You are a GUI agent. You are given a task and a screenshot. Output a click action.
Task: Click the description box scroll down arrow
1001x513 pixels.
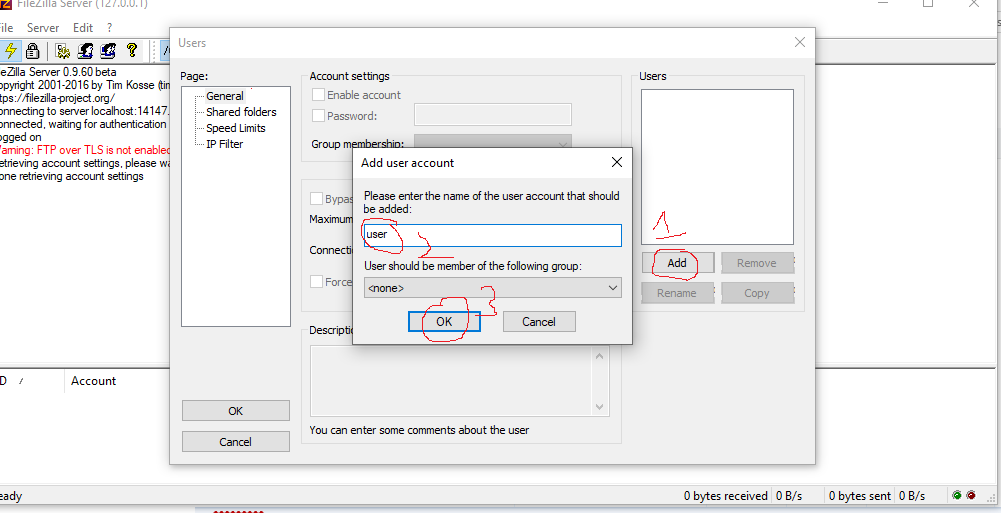[x=600, y=407]
